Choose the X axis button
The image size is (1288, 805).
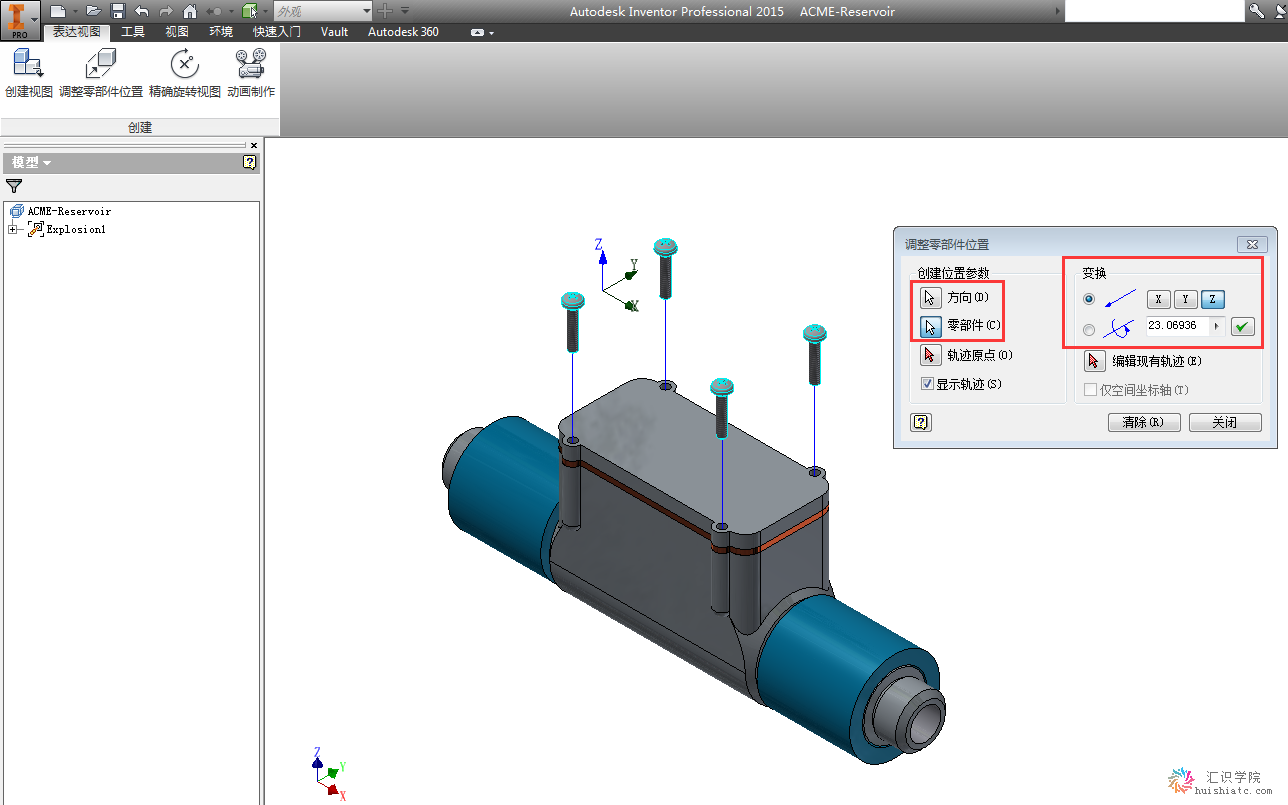[1158, 299]
